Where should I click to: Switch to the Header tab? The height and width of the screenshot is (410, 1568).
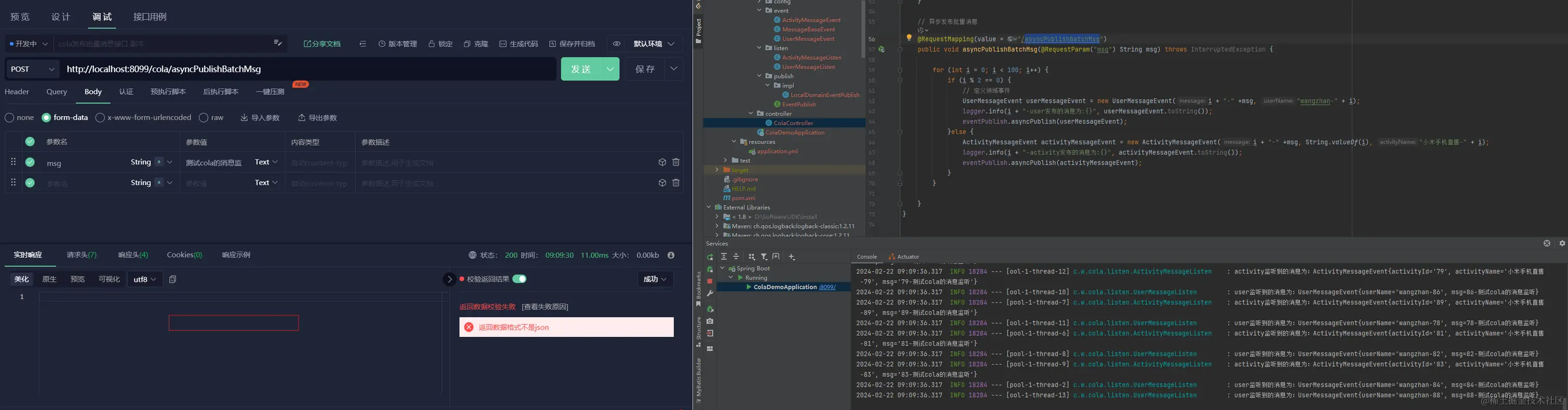click(x=17, y=92)
